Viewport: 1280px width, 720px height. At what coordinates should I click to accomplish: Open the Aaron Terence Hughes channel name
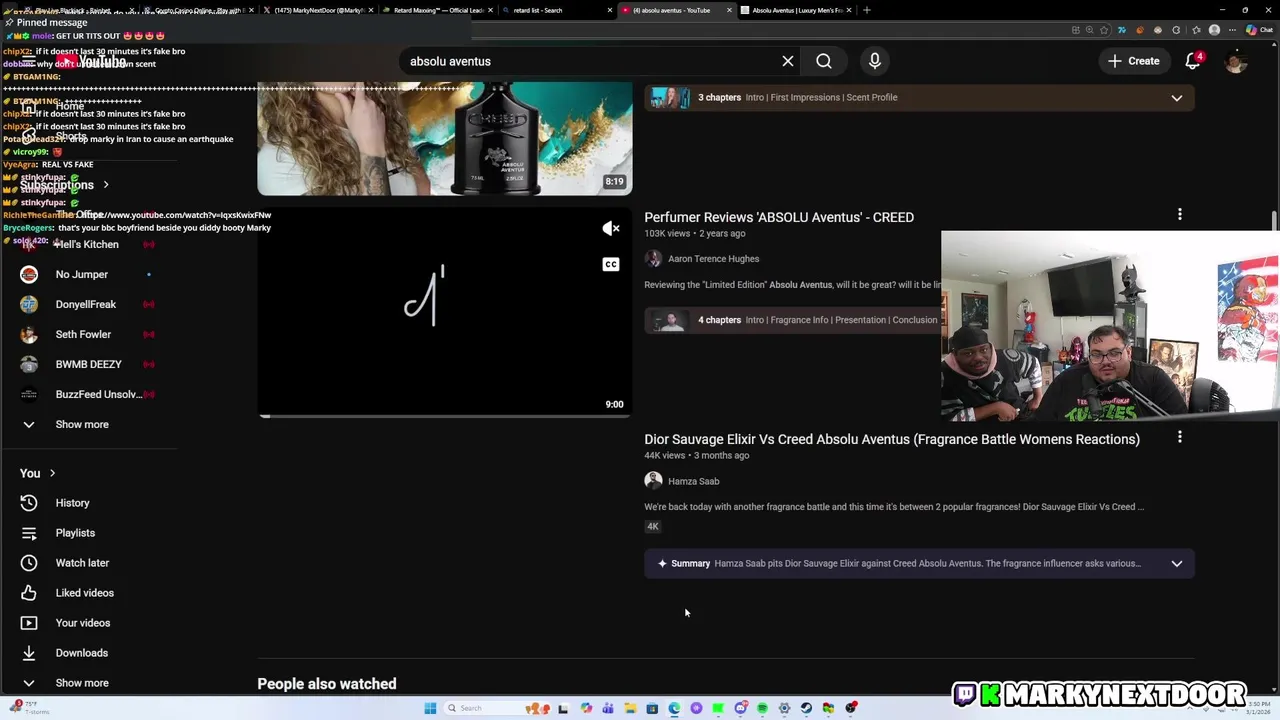tap(713, 259)
